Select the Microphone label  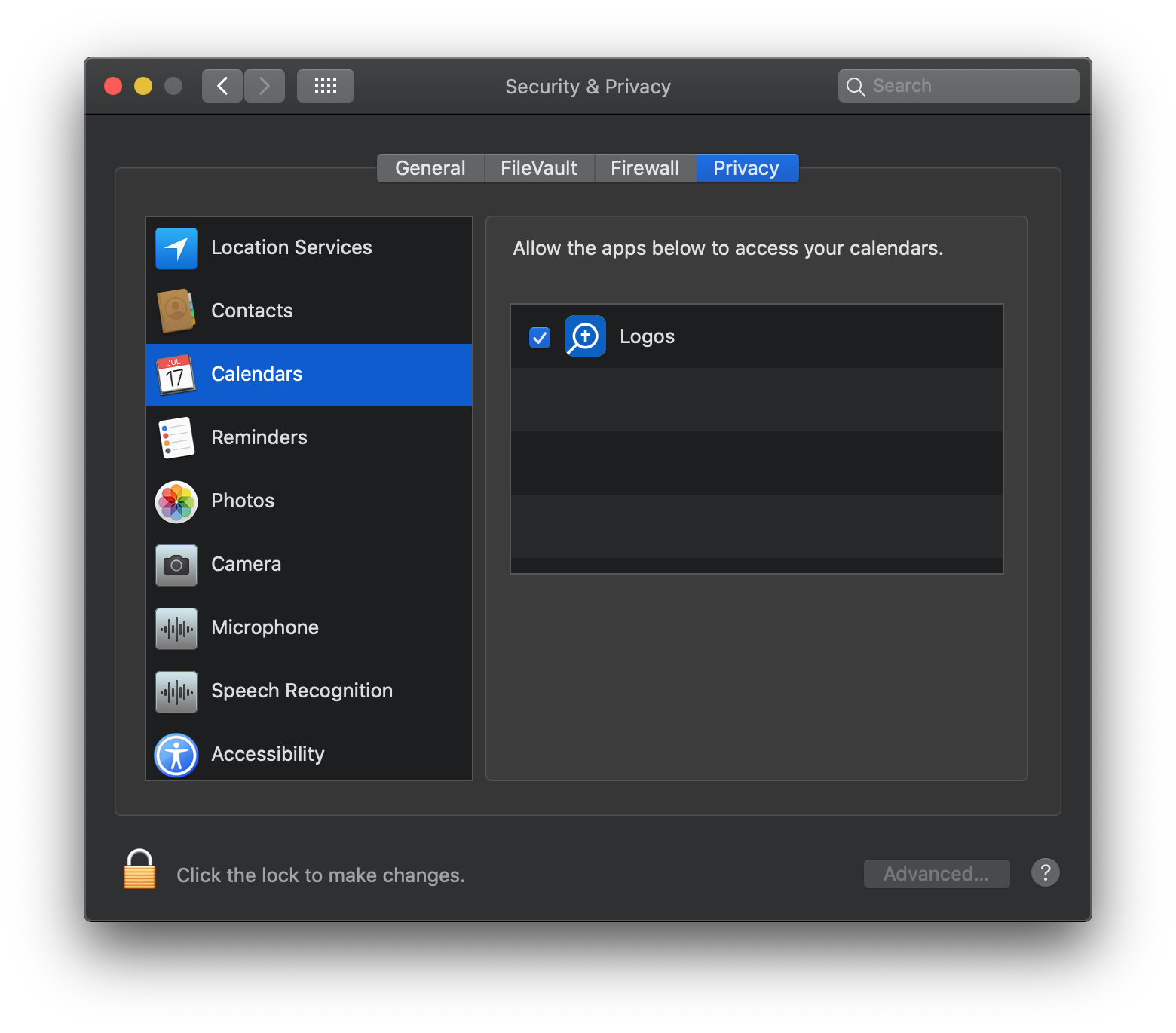[x=265, y=627]
